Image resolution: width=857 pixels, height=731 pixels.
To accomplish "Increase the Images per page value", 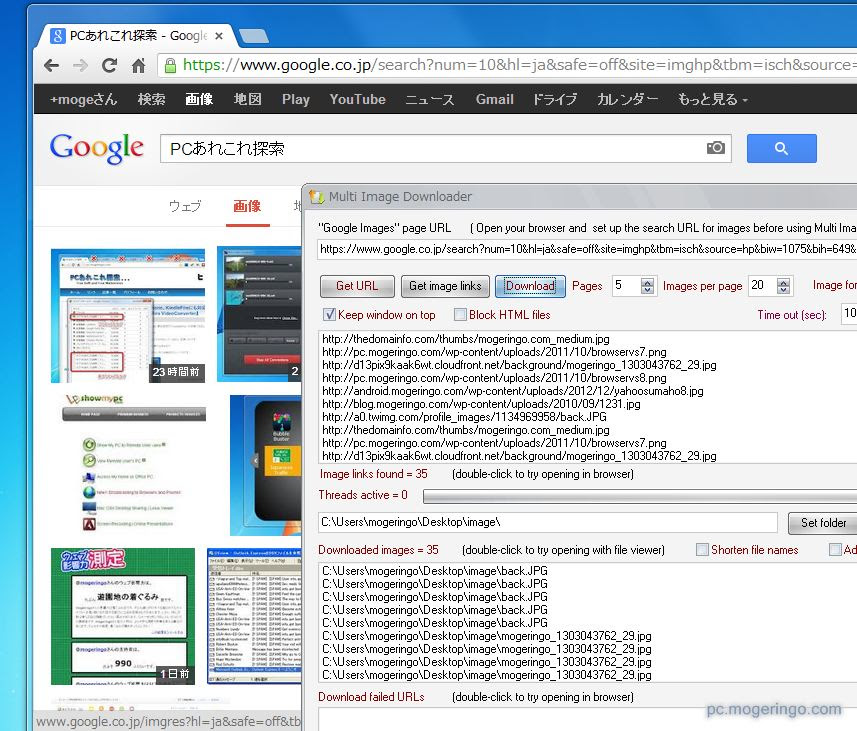I will click(x=783, y=282).
